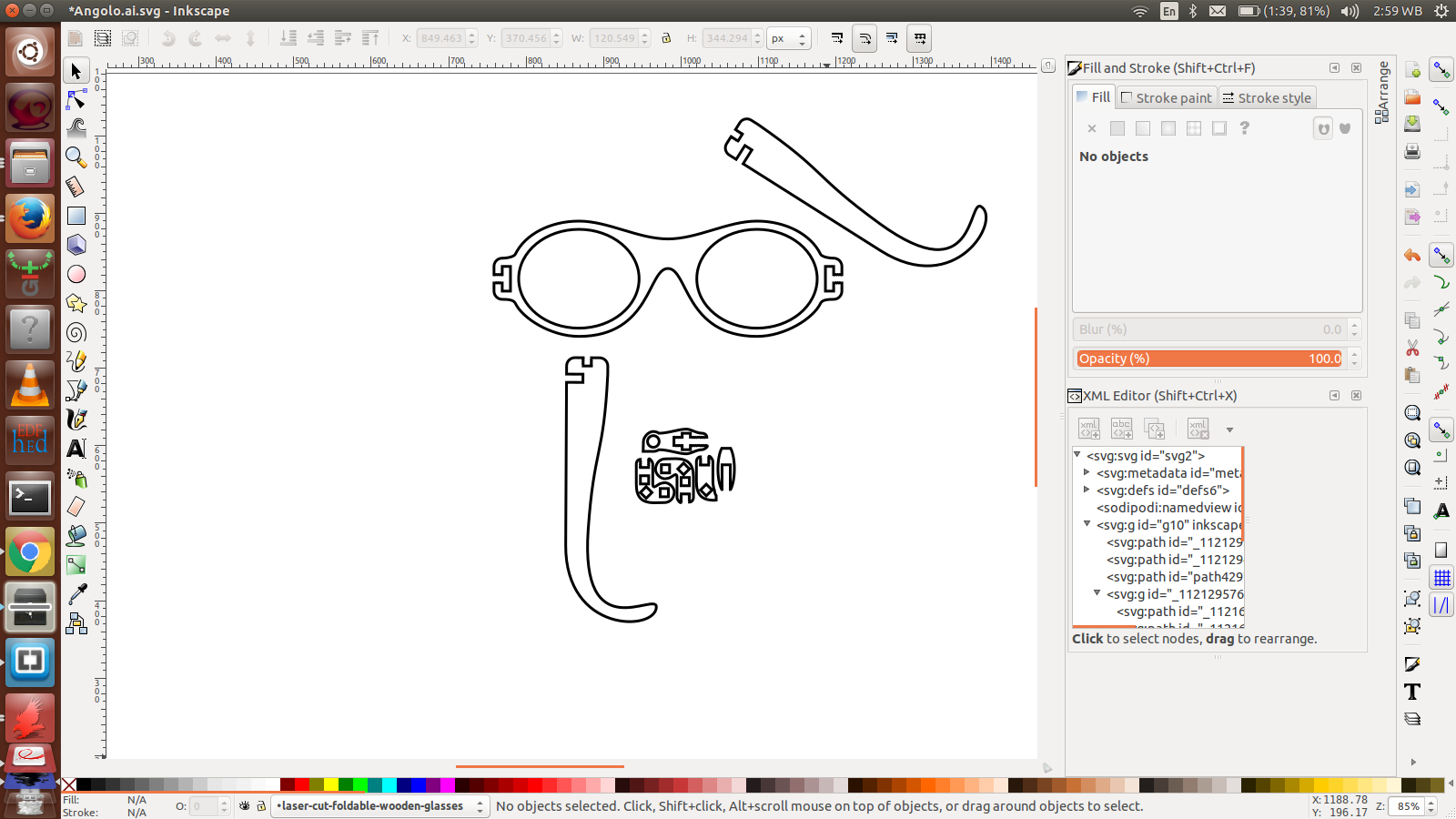The image size is (1456, 819).
Task: Click Select All objects toolbar icon
Action: 76,38
